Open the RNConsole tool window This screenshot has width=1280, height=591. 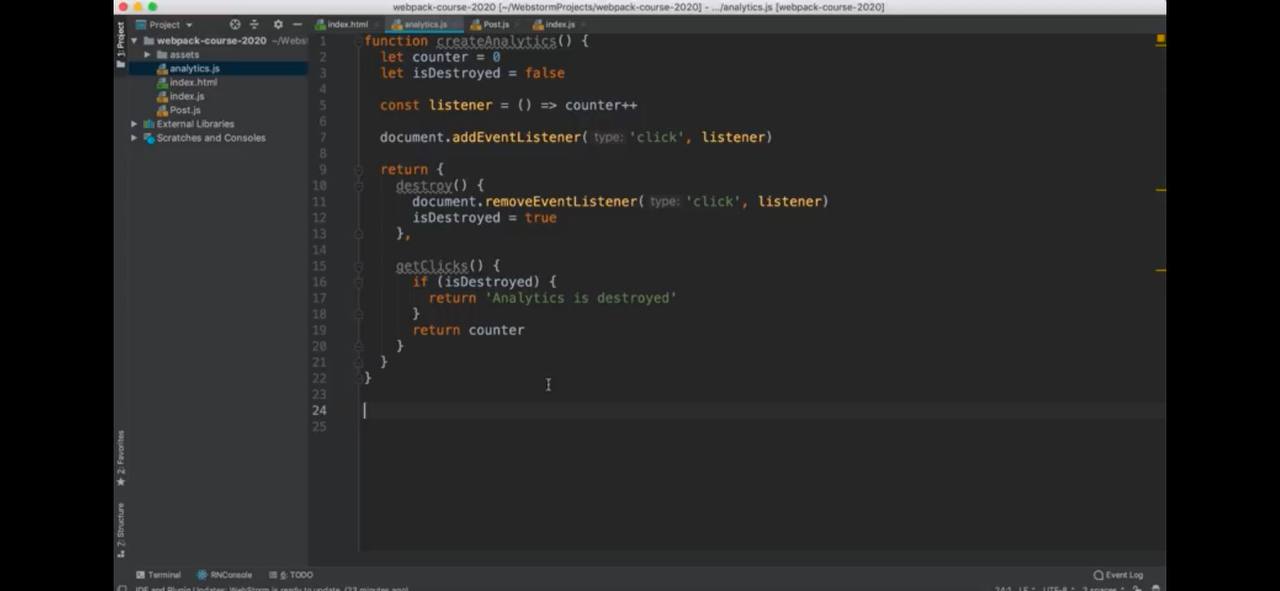click(x=225, y=575)
